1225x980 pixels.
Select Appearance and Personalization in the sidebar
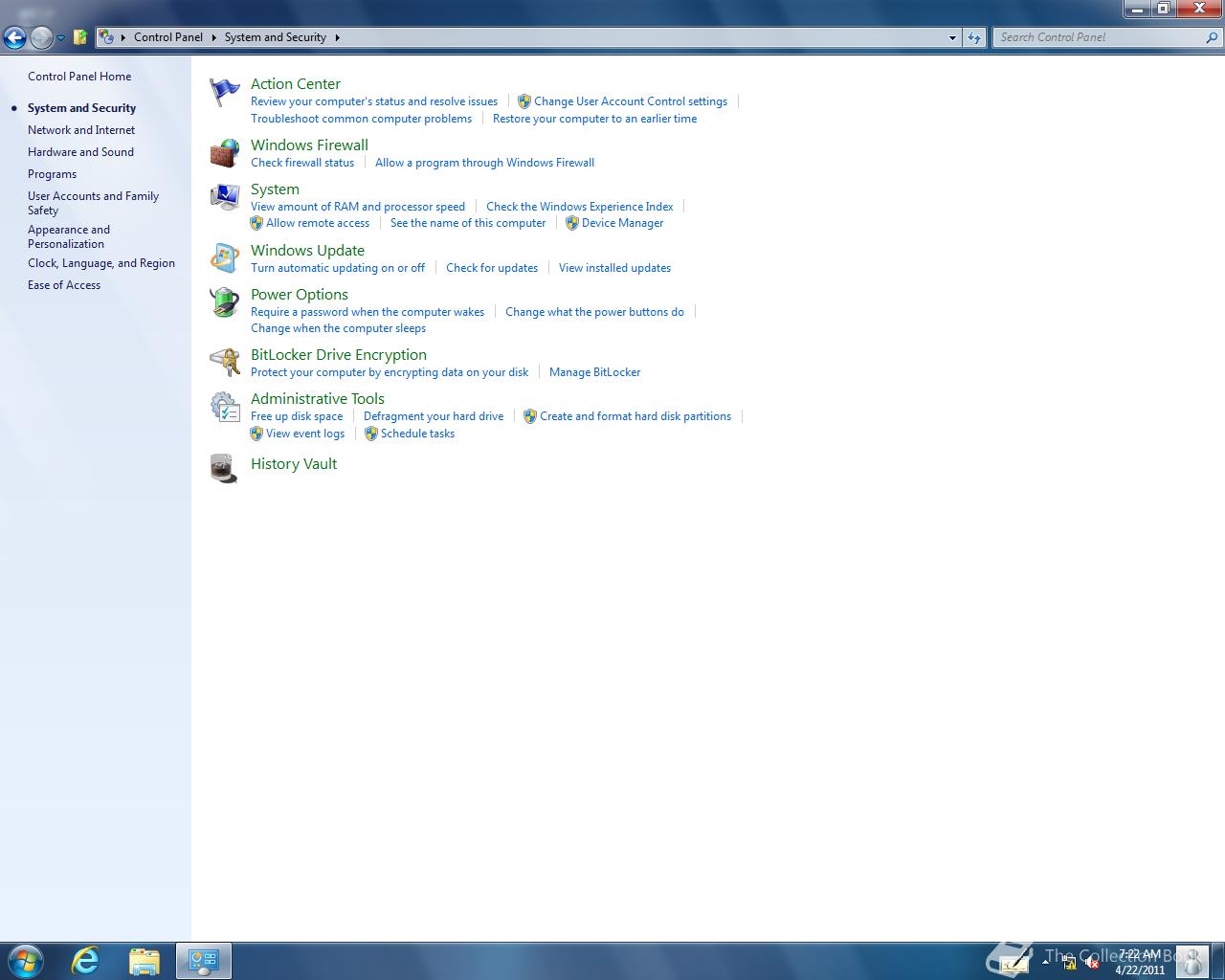coord(69,236)
